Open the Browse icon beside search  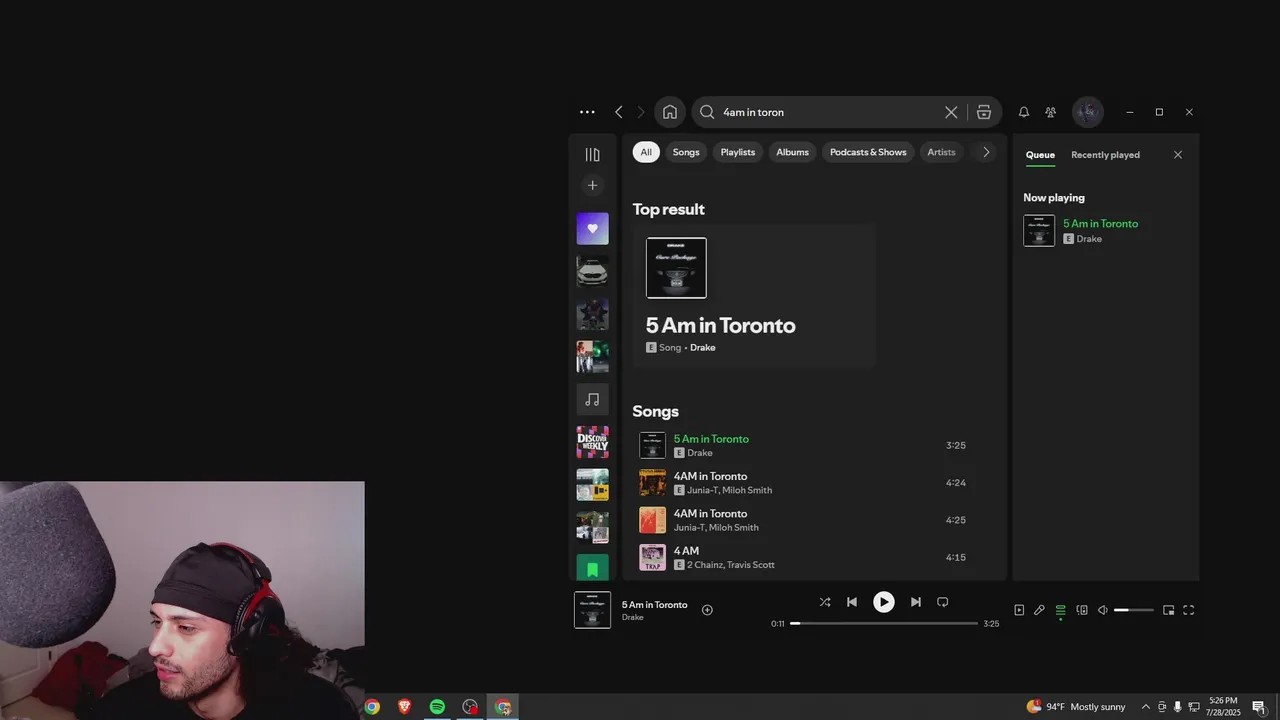click(984, 112)
